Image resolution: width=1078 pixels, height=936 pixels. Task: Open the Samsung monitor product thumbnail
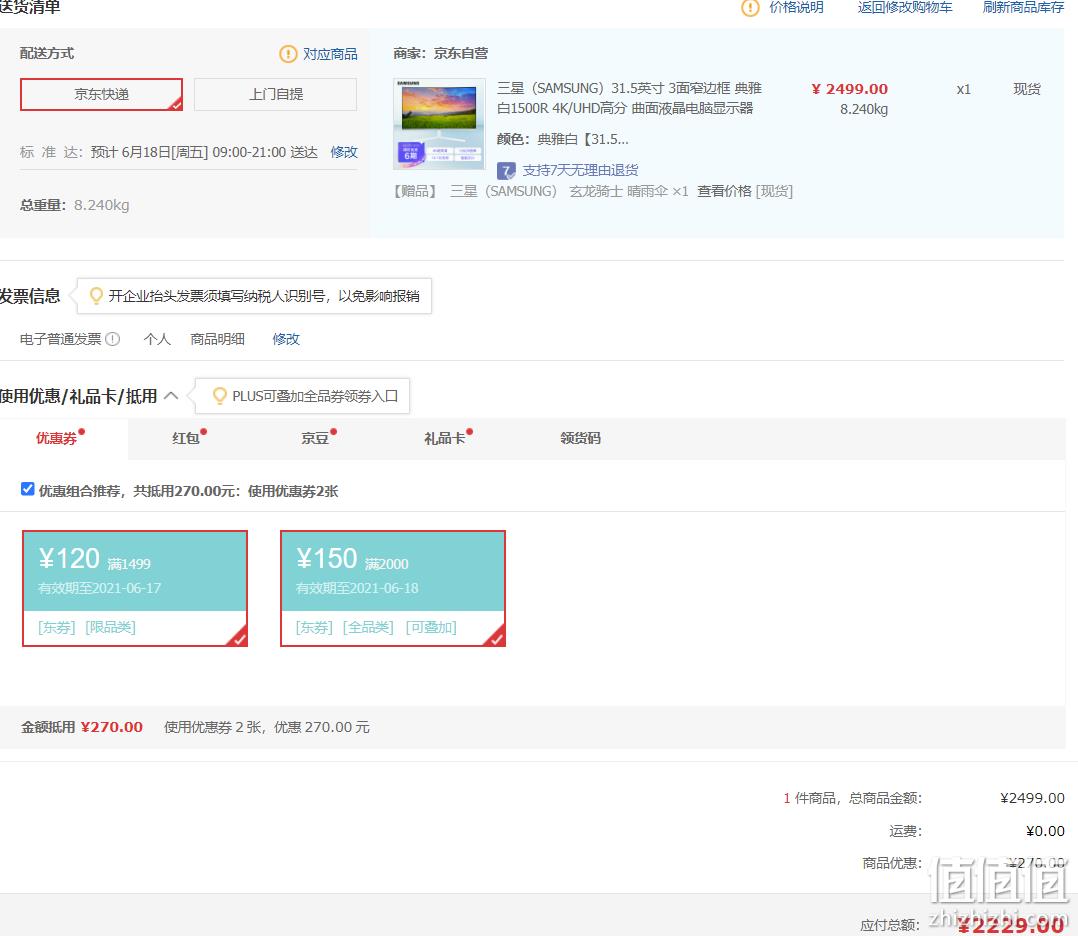(x=439, y=124)
